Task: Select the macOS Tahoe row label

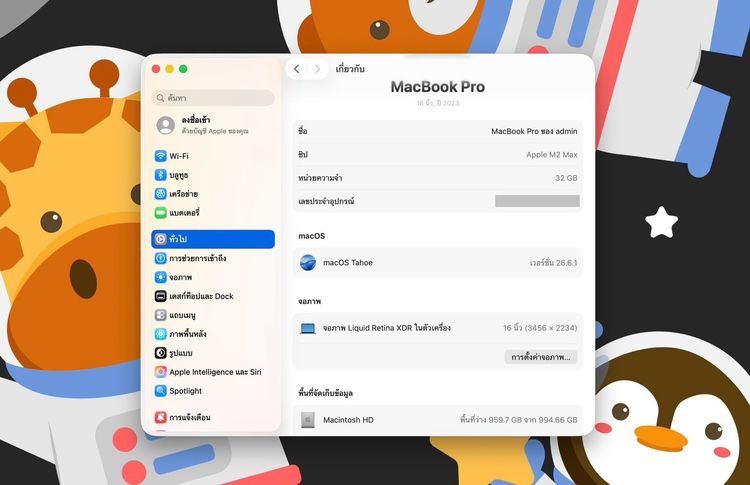Action: [x=348, y=263]
